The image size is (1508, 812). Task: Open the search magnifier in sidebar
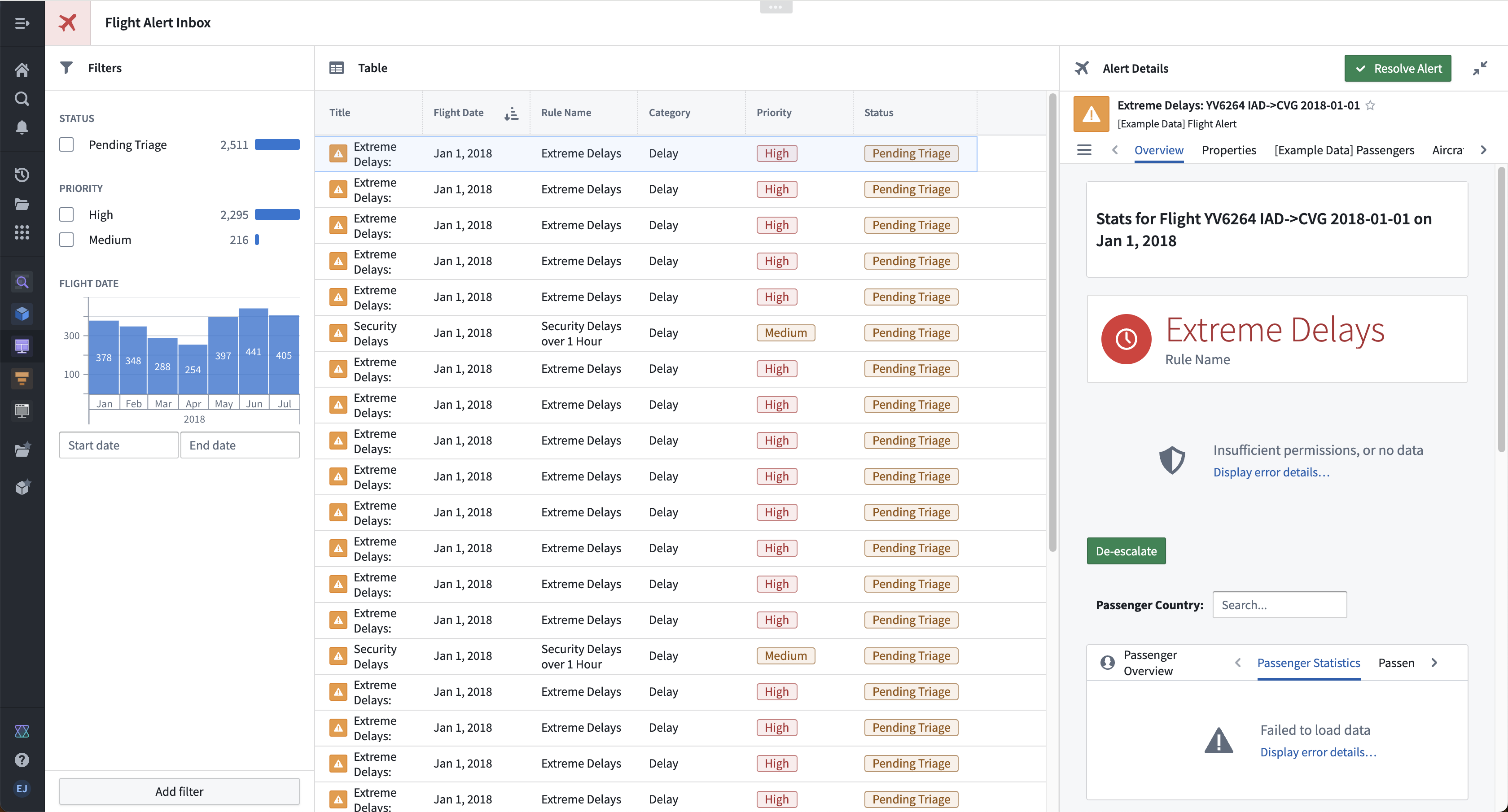point(22,98)
